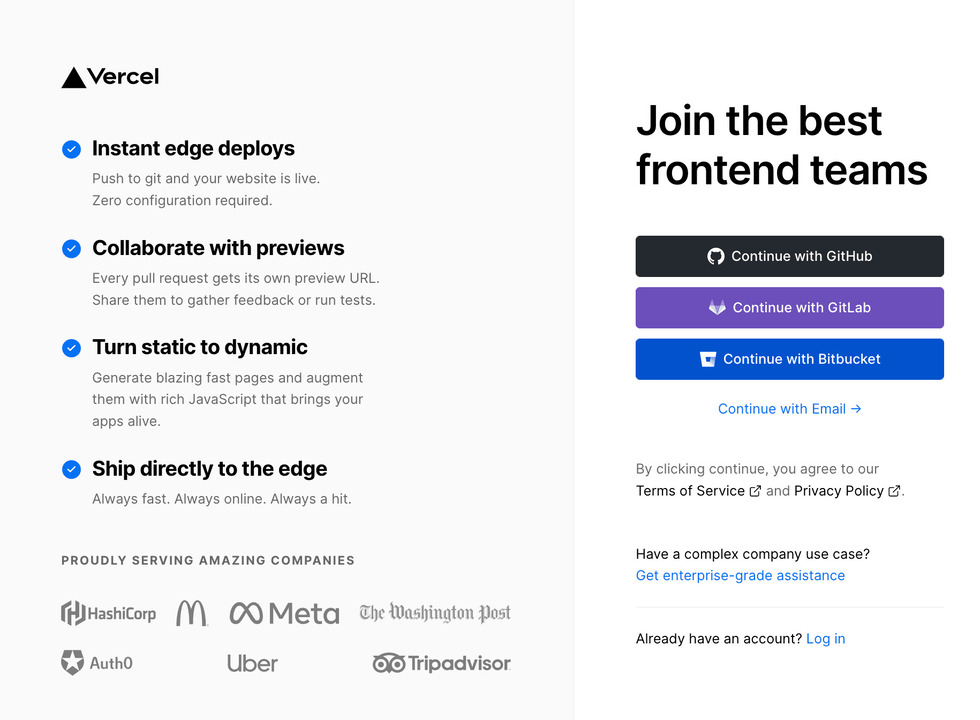Image resolution: width=980 pixels, height=720 pixels.
Task: Continue with GitHub button
Action: [x=789, y=256]
